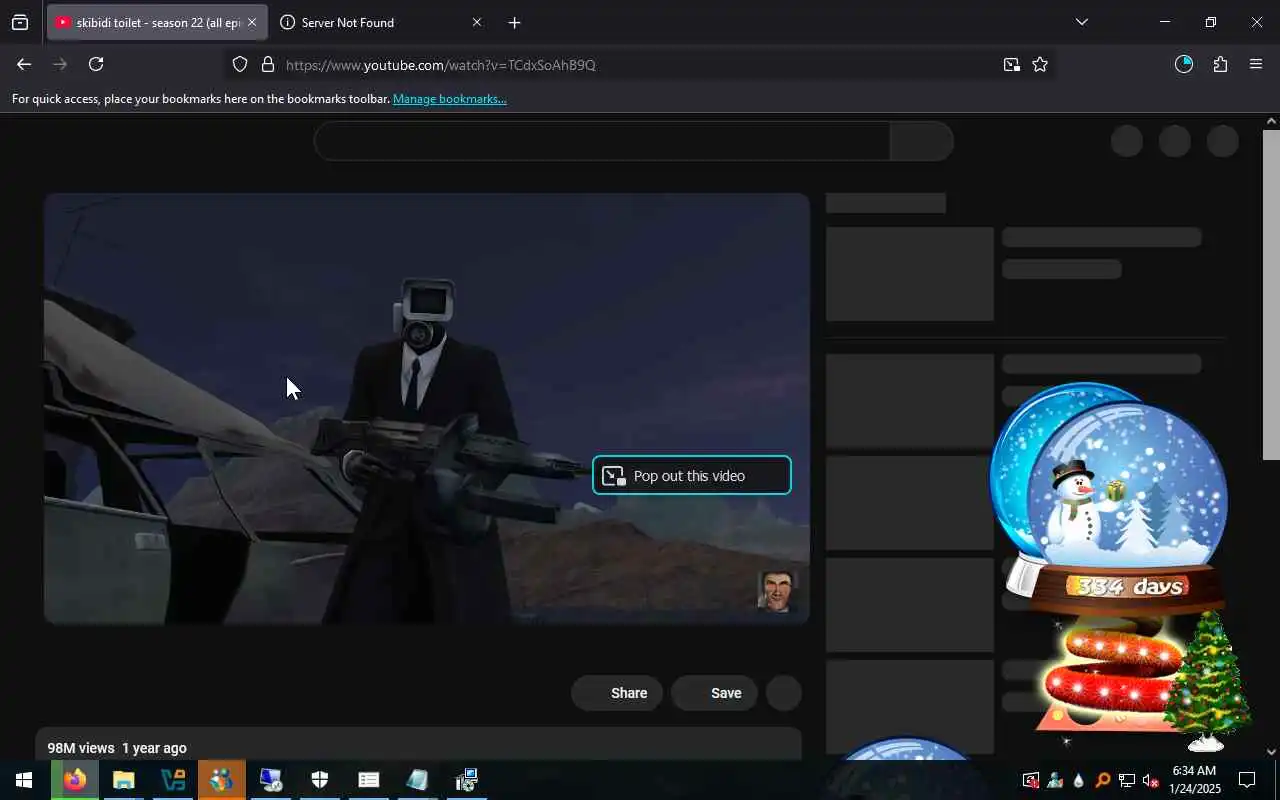The height and width of the screenshot is (800, 1280).
Task: Open Firefox from the taskbar
Action: tap(75, 780)
